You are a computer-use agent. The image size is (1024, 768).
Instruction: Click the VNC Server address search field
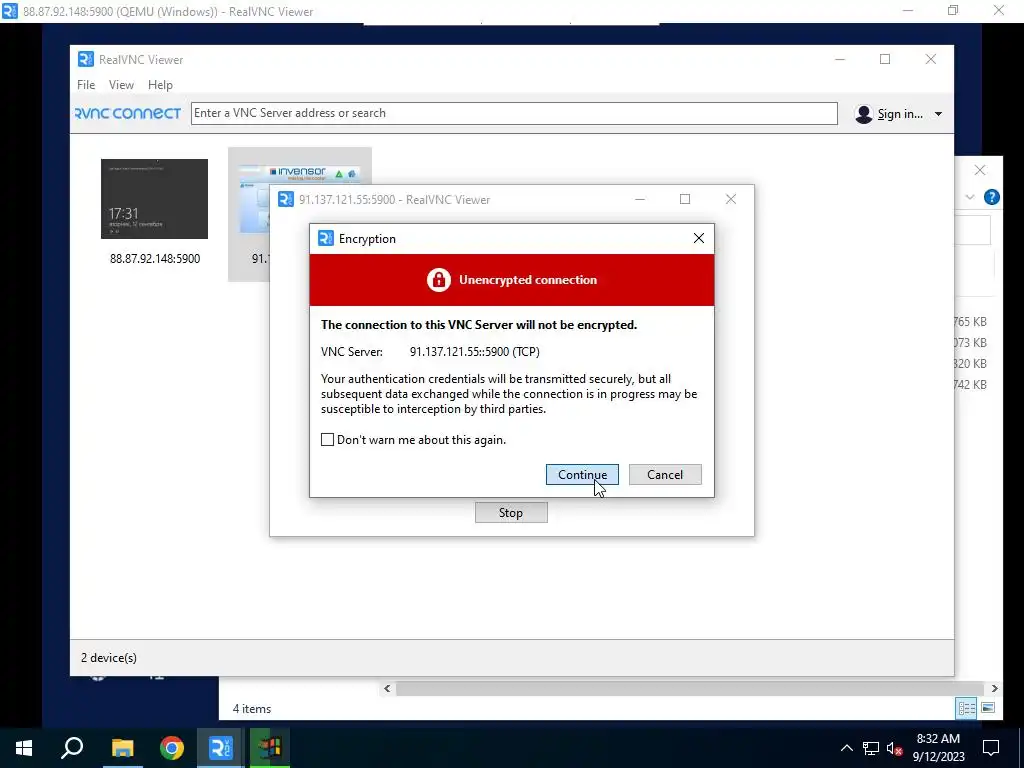tap(514, 113)
